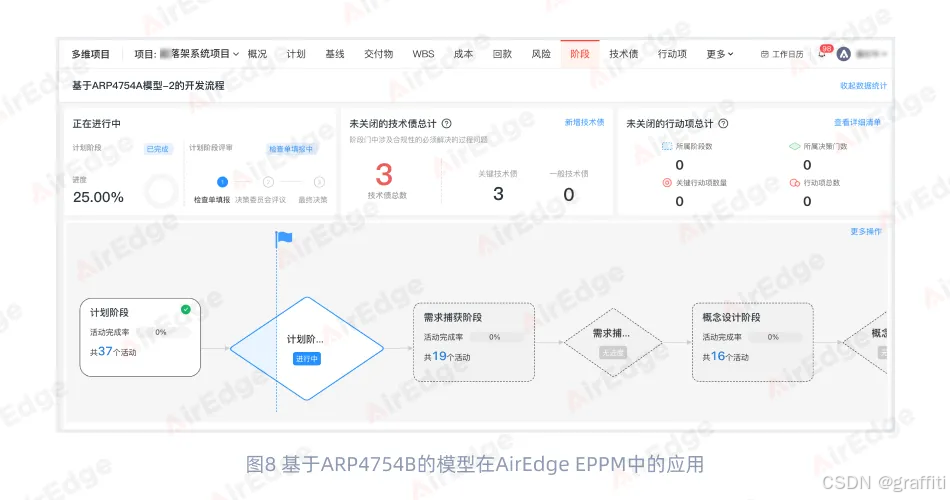950x500 pixels.
Task: Click help icon beside 未关闭的技术债总计
Action: click(x=447, y=124)
